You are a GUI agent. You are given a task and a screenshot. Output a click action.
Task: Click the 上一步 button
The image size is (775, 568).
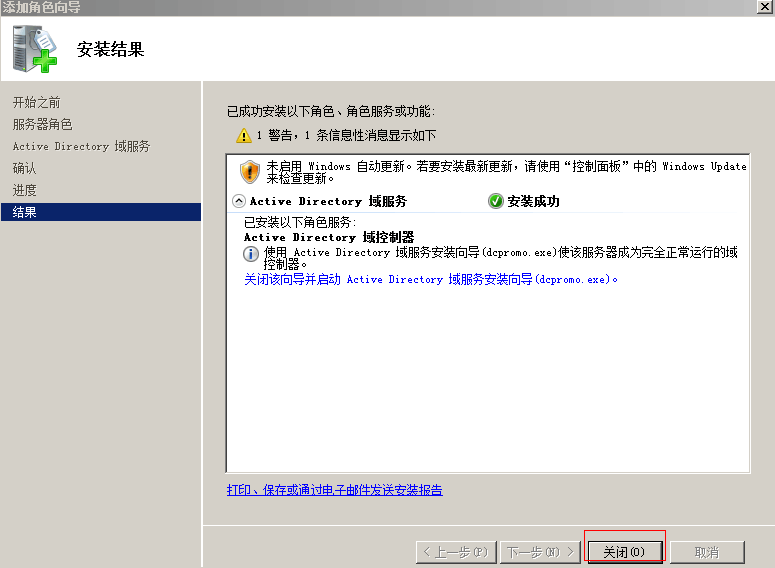click(x=456, y=552)
